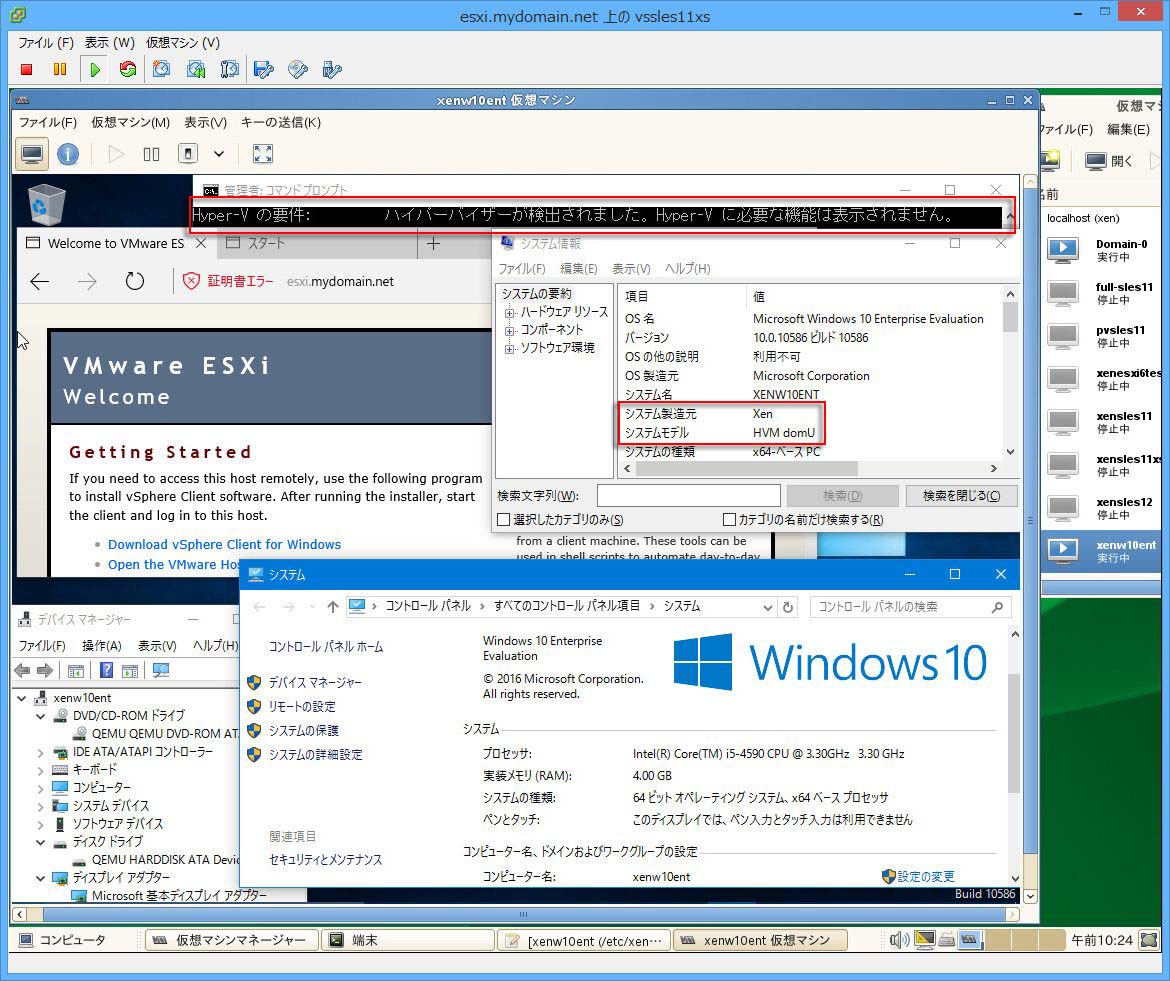Click the コンピュータ button in the bottom panel

tap(63, 940)
